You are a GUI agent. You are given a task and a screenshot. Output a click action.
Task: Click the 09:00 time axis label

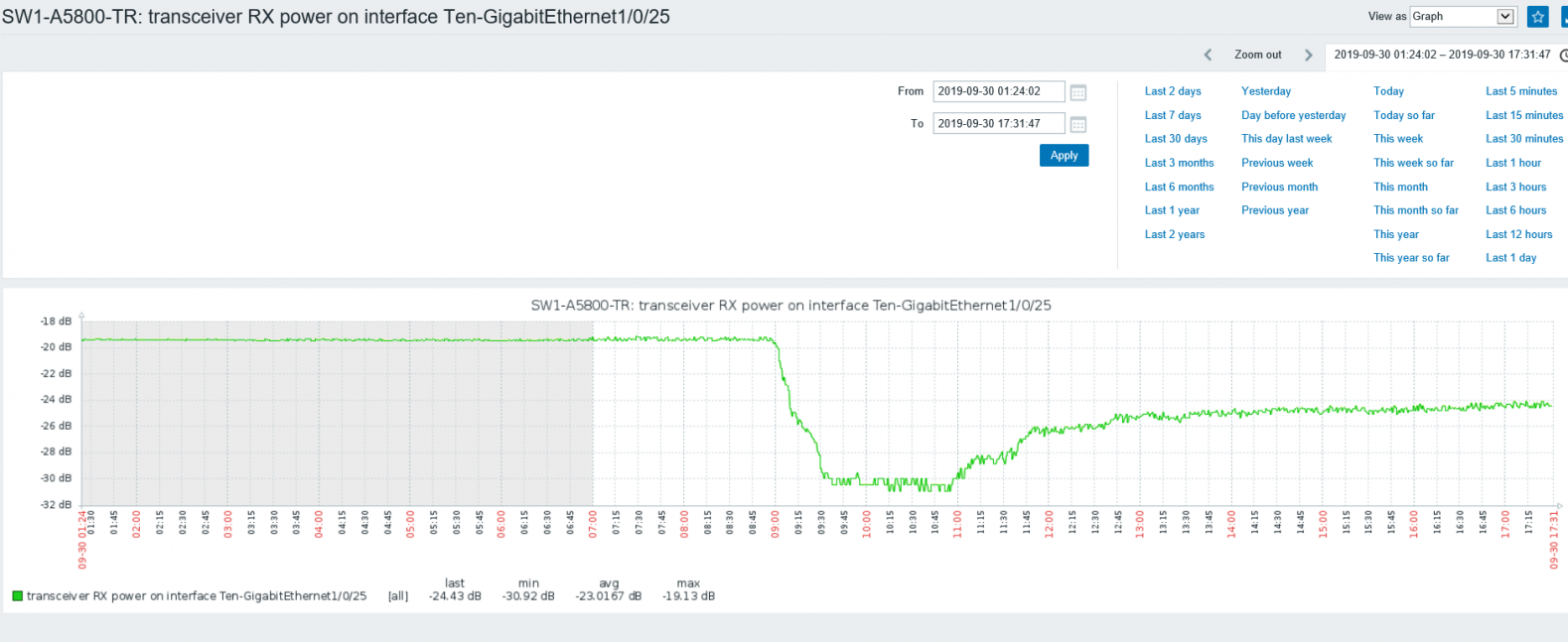[776, 523]
